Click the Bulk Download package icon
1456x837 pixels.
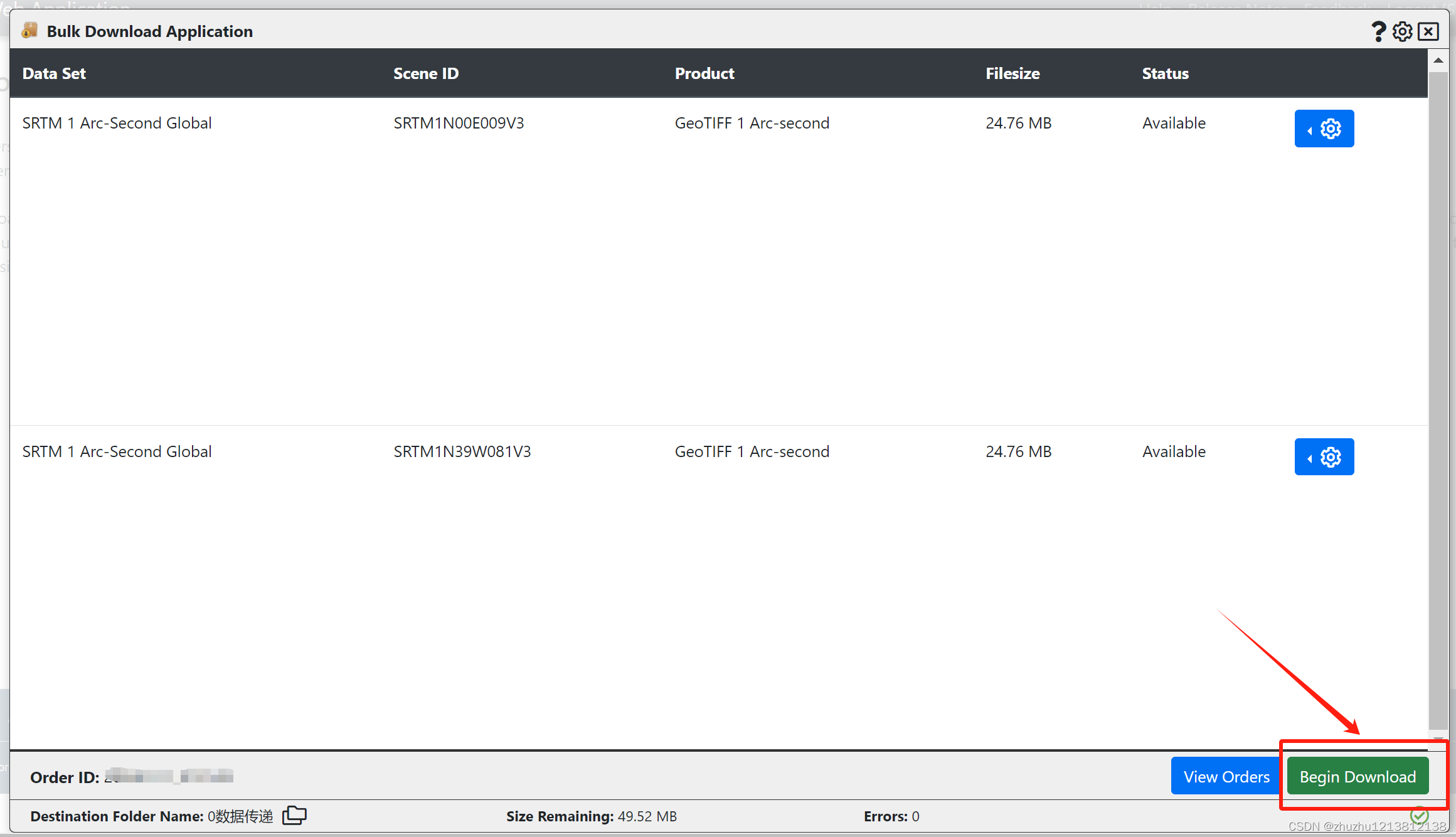point(29,31)
